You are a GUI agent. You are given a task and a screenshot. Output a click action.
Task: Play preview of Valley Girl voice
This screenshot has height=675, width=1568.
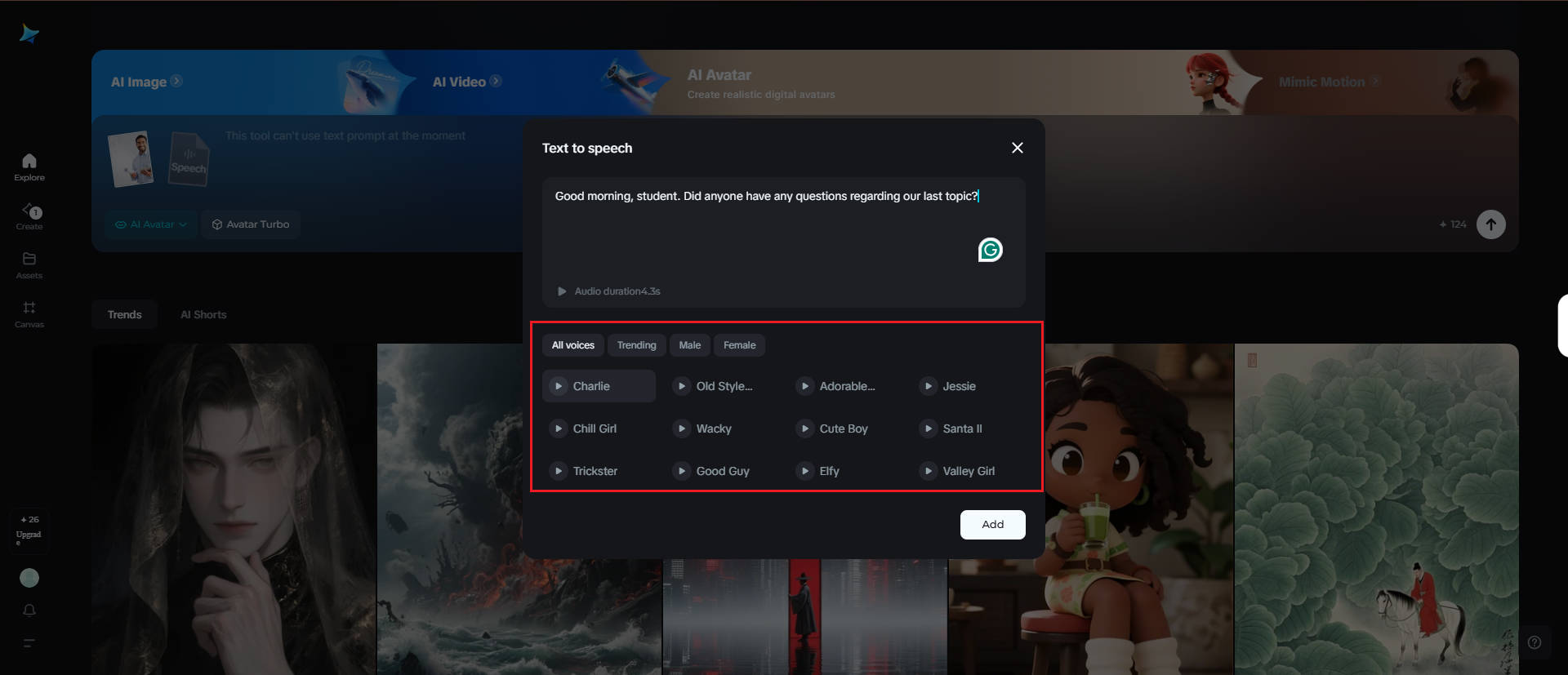(929, 471)
